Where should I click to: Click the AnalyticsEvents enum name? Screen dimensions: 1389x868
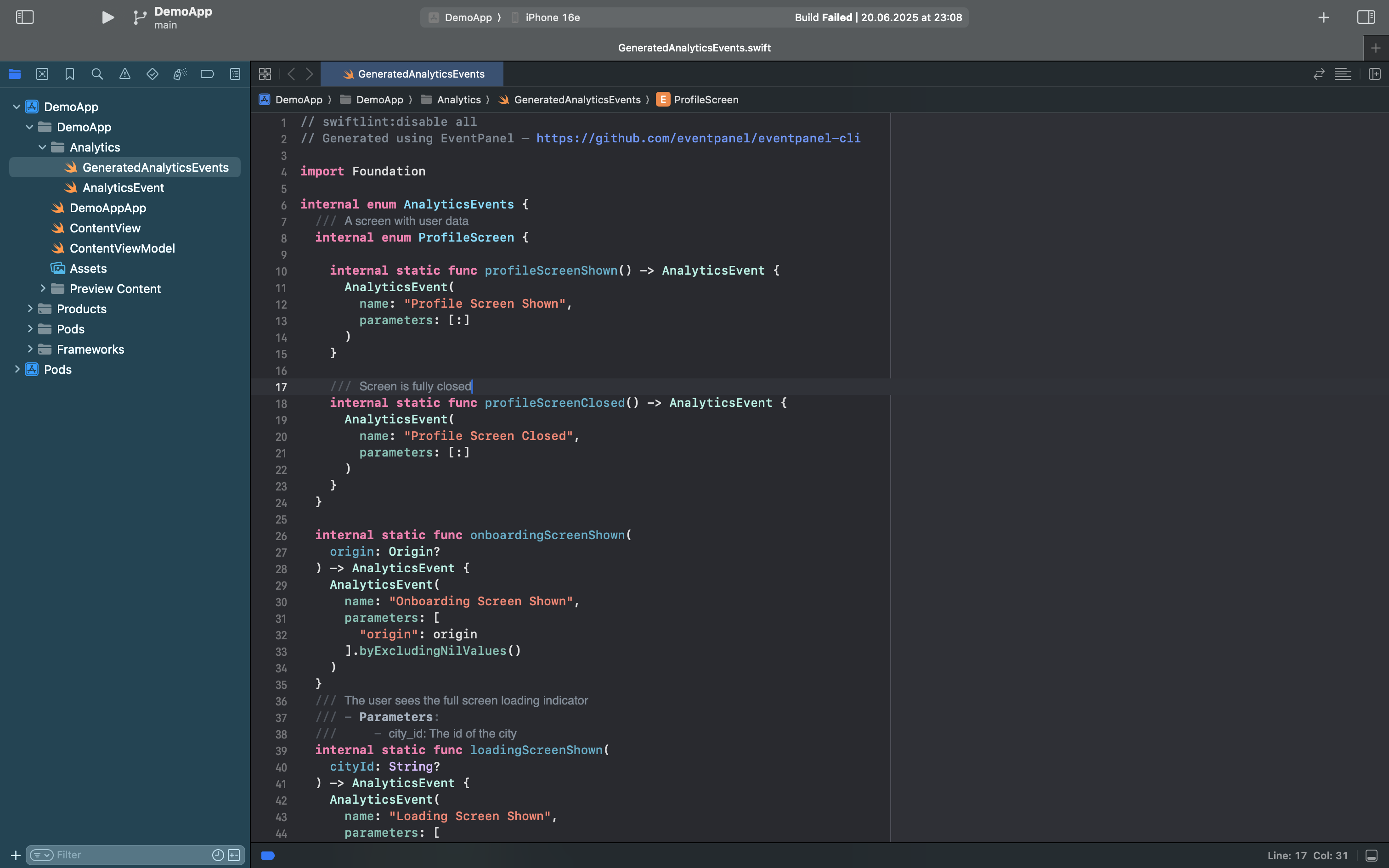click(458, 204)
